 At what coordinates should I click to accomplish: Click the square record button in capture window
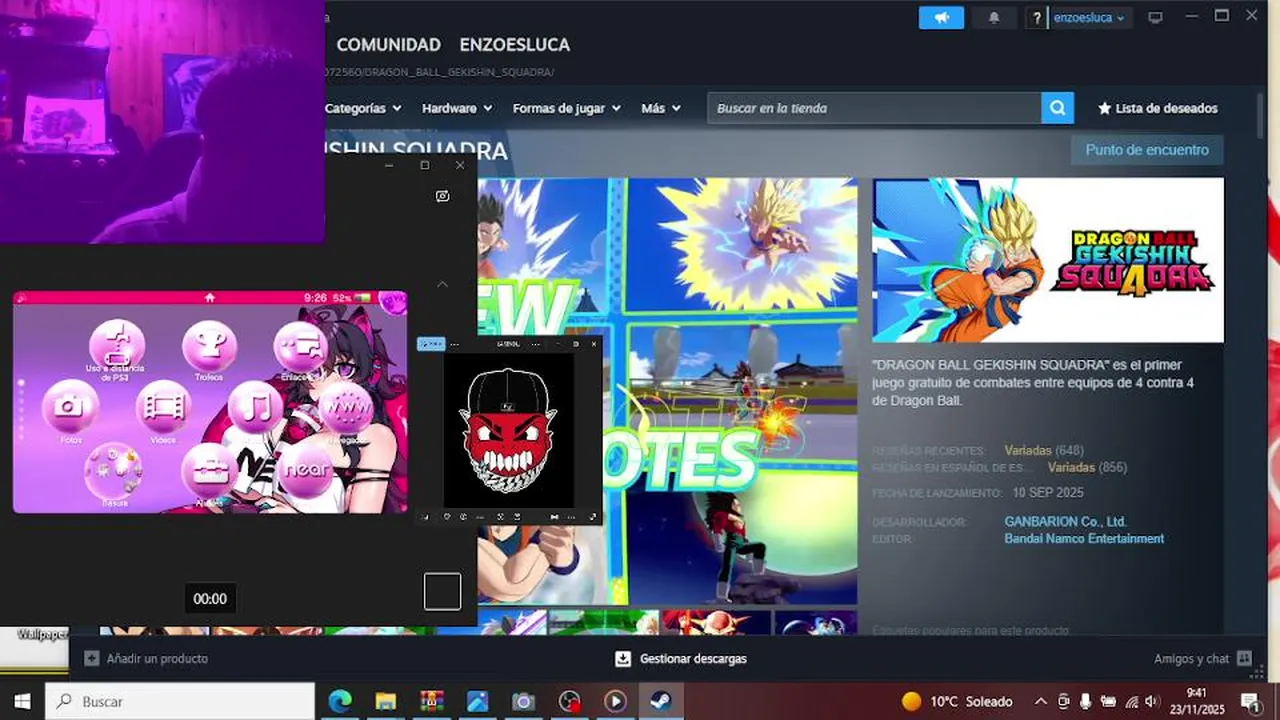click(442, 591)
